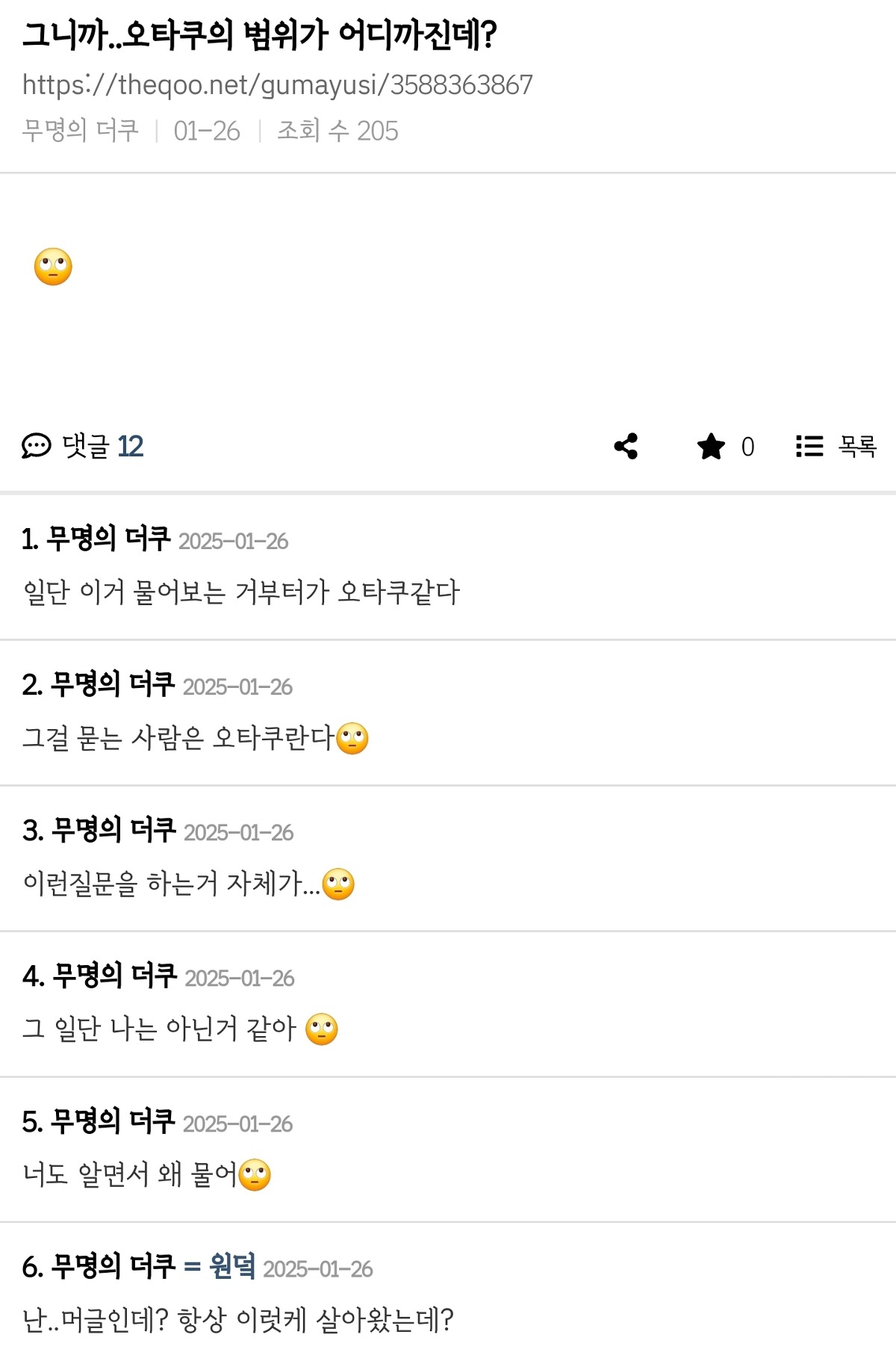Click the 목록 list button
Viewport: 896px width, 1358px height.
856,446
